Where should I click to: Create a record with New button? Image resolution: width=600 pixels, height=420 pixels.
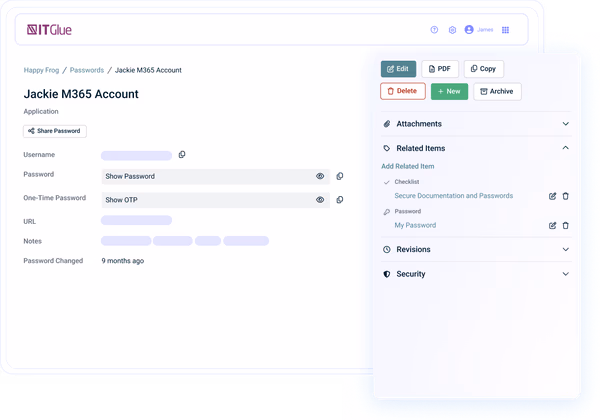point(449,91)
